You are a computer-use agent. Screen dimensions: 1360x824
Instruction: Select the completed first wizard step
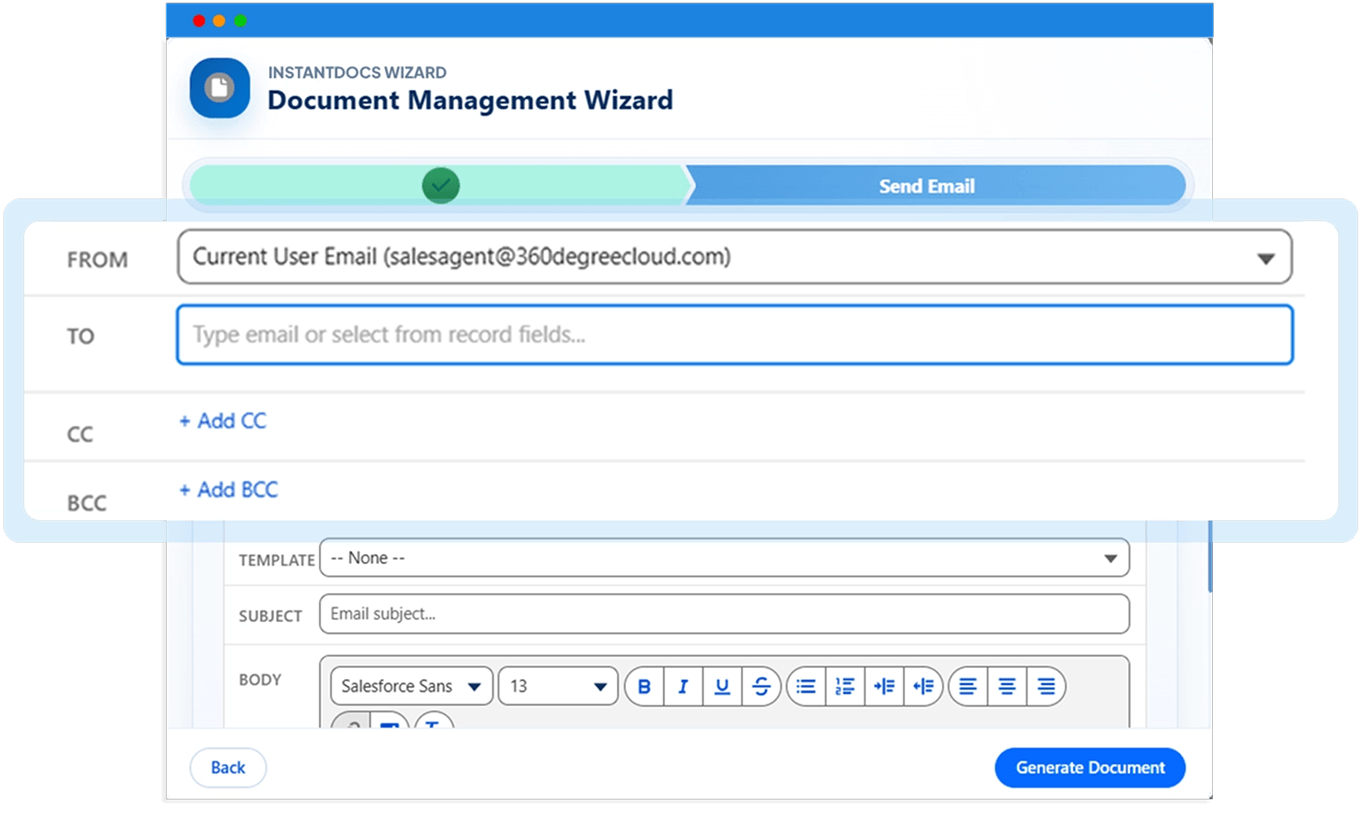(439, 185)
